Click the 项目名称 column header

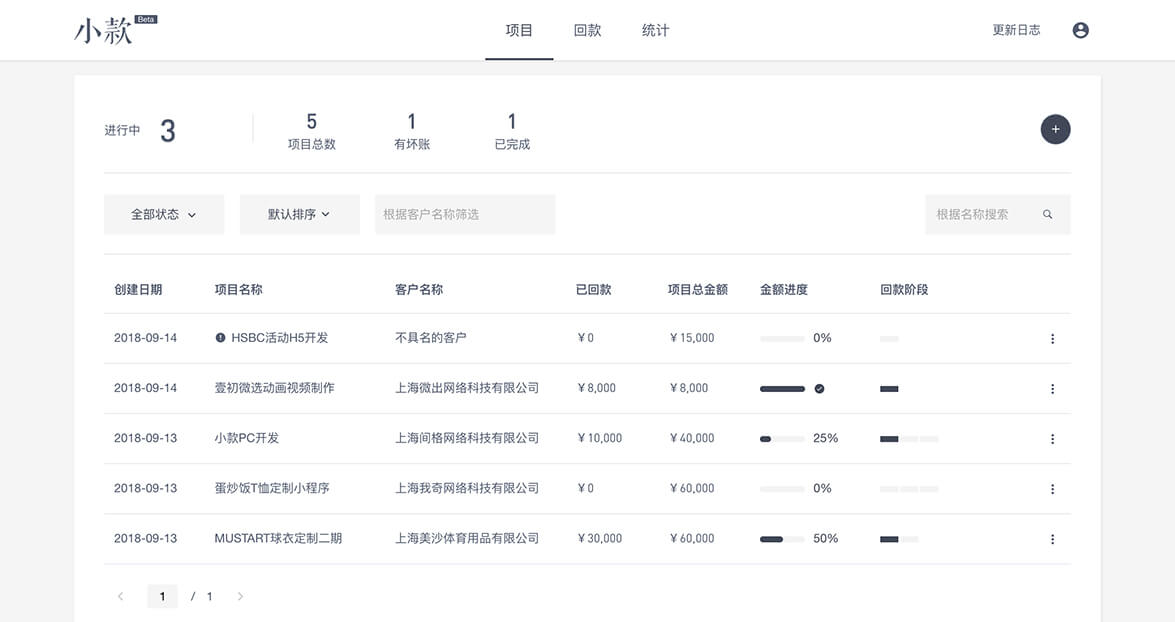coord(238,290)
